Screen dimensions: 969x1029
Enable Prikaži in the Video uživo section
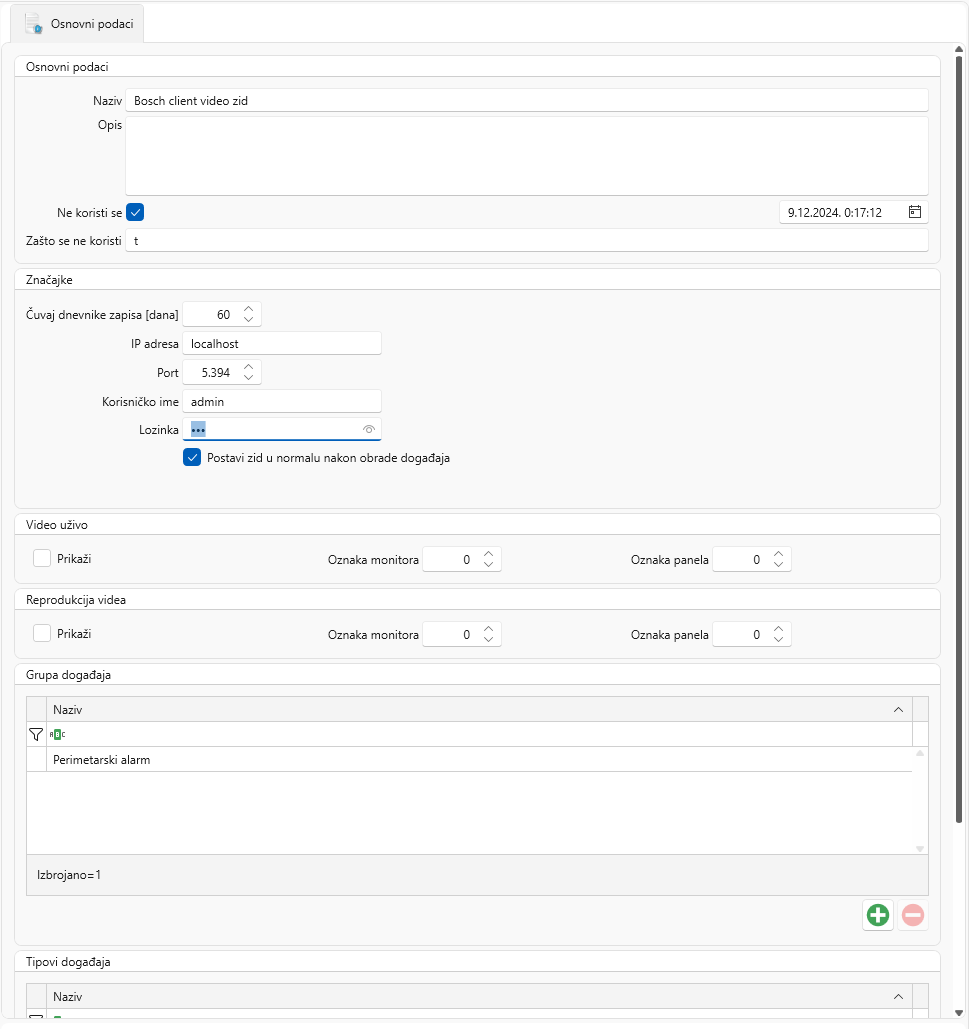41,558
